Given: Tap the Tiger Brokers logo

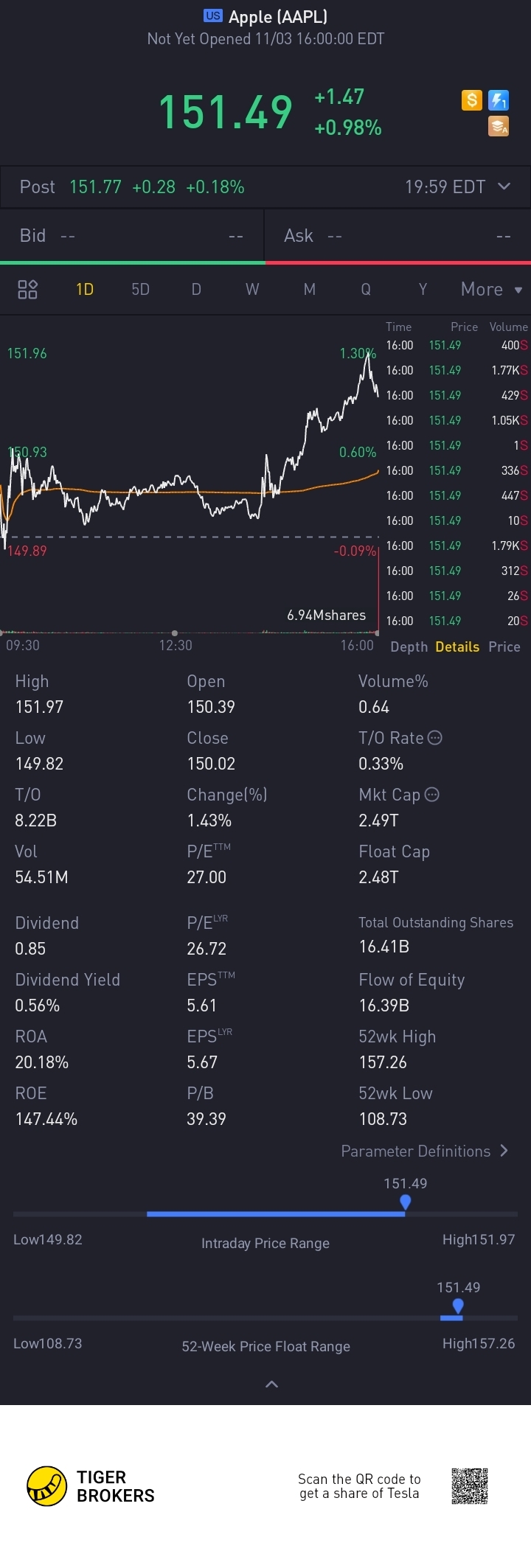Looking at the screenshot, I should [47, 1486].
